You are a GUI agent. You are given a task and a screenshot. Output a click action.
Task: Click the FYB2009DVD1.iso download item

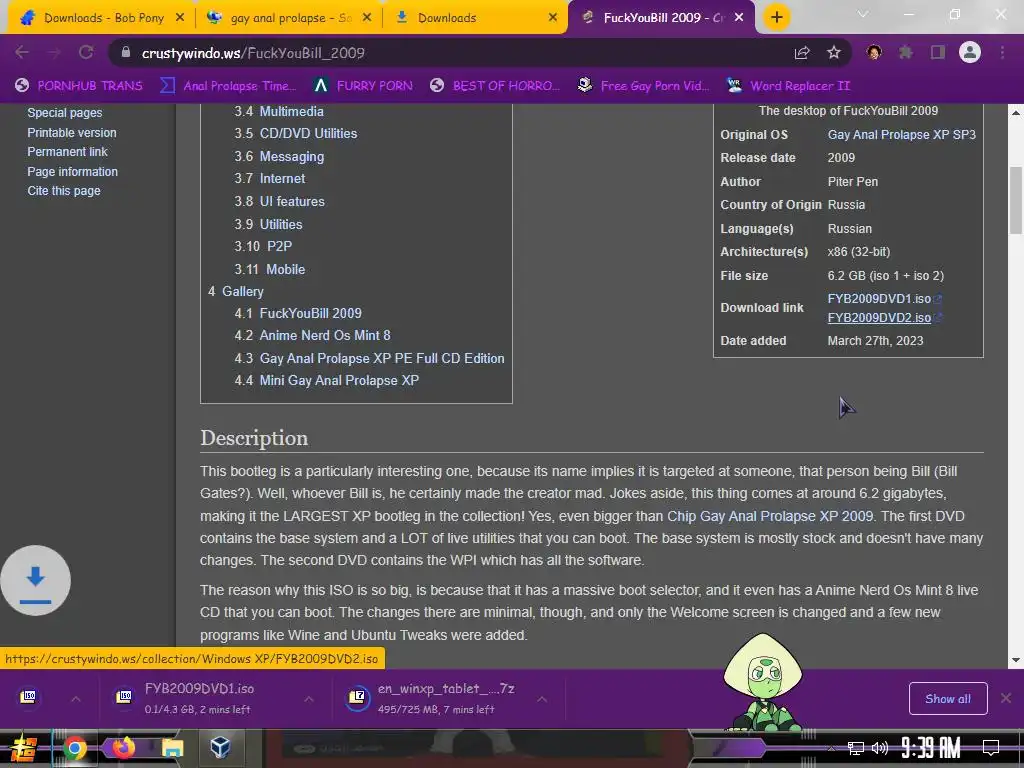(x=199, y=698)
